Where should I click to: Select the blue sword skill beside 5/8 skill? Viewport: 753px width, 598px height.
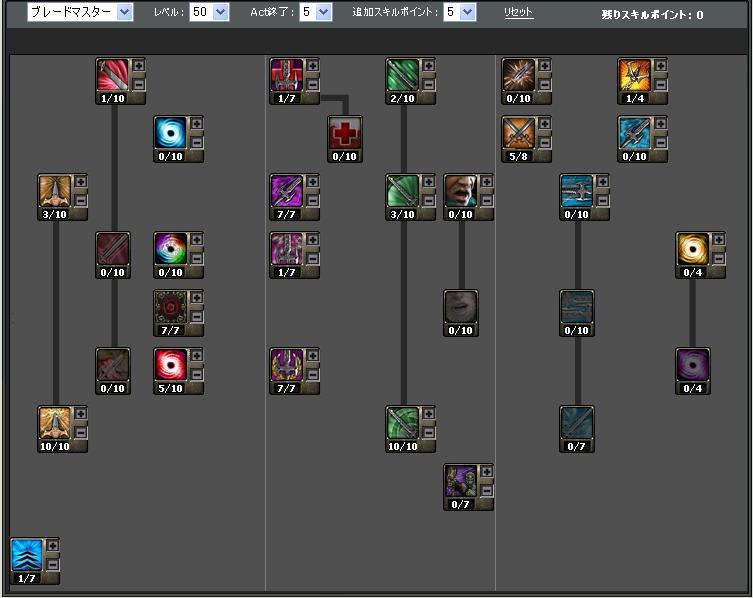point(635,133)
